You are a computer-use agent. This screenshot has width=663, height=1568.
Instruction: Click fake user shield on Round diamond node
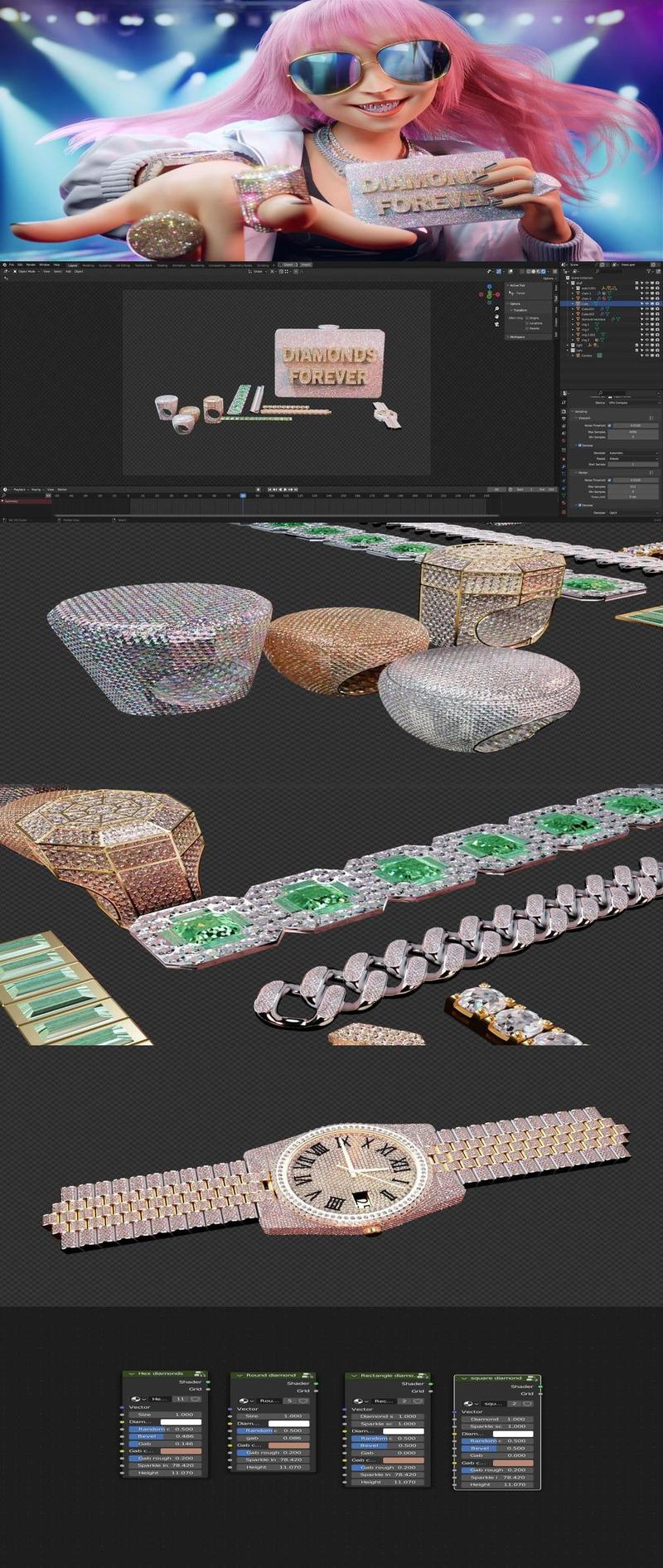[303, 1401]
